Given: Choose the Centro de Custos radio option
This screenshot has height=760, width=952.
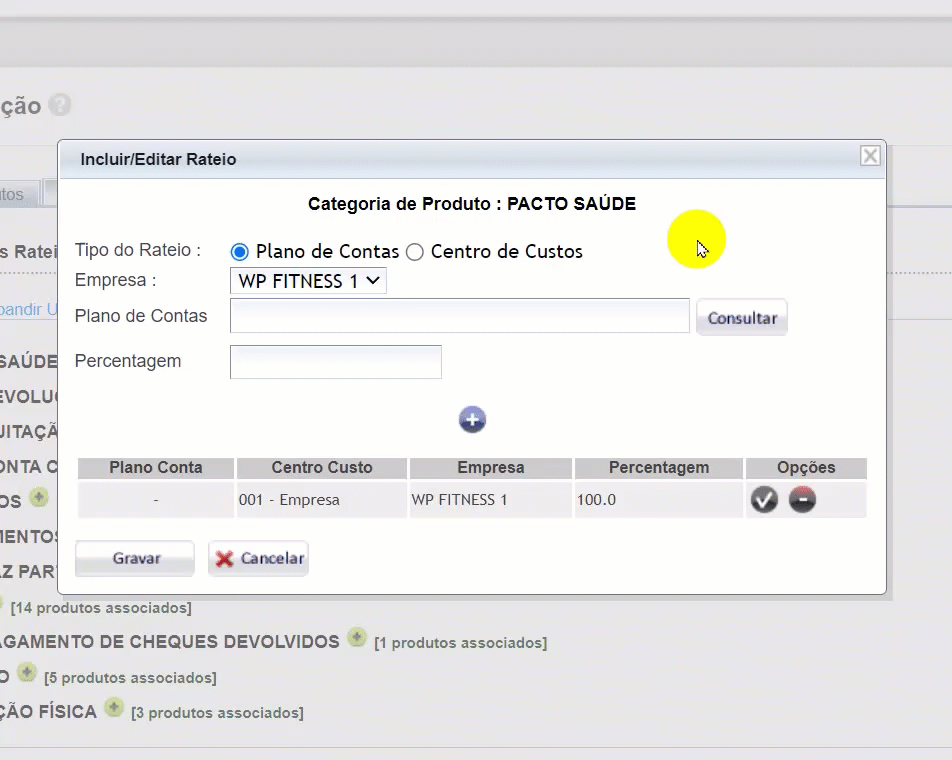Looking at the screenshot, I should pos(415,252).
